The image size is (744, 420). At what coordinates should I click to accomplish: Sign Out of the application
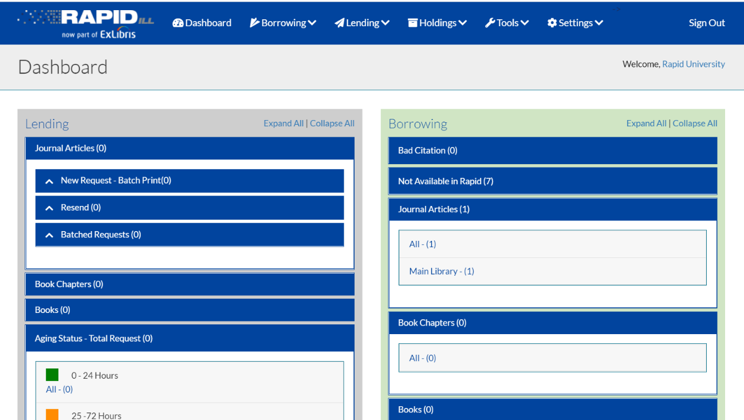(x=706, y=23)
